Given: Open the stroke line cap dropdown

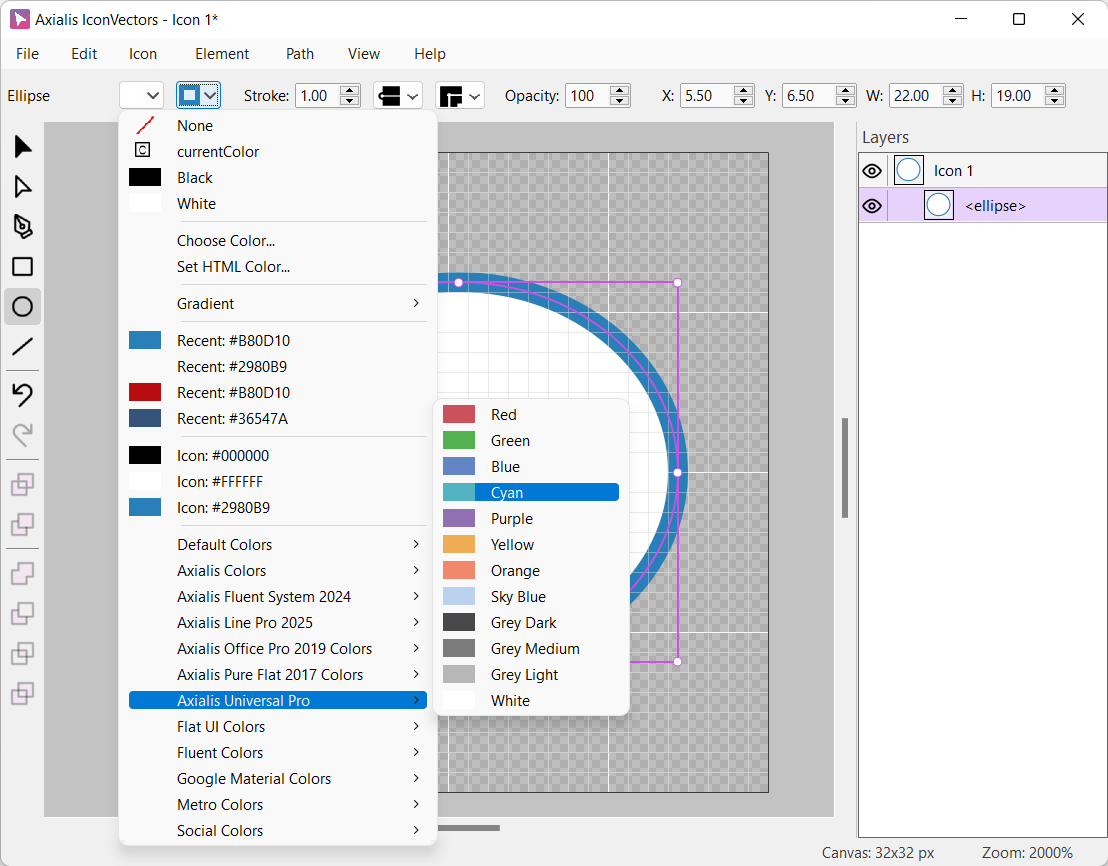Looking at the screenshot, I should click(x=397, y=96).
